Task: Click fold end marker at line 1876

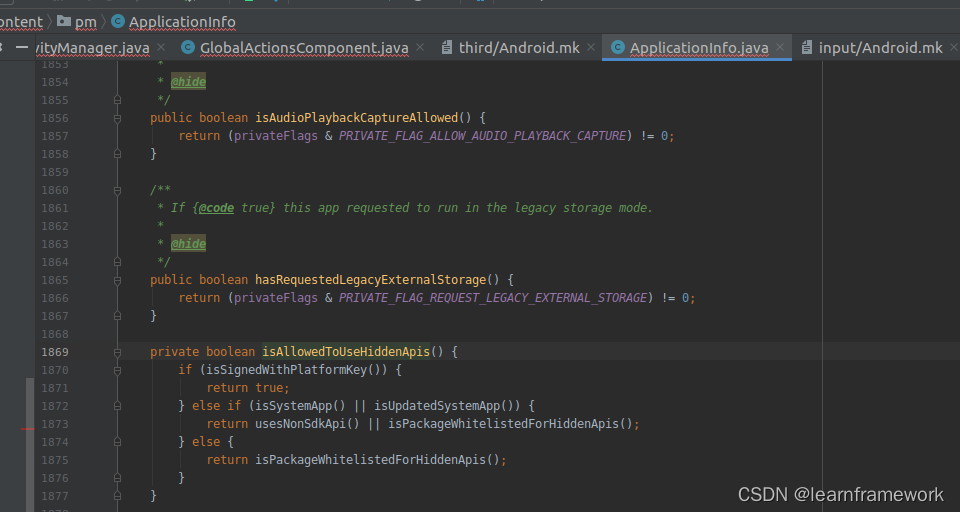Action: (118, 478)
